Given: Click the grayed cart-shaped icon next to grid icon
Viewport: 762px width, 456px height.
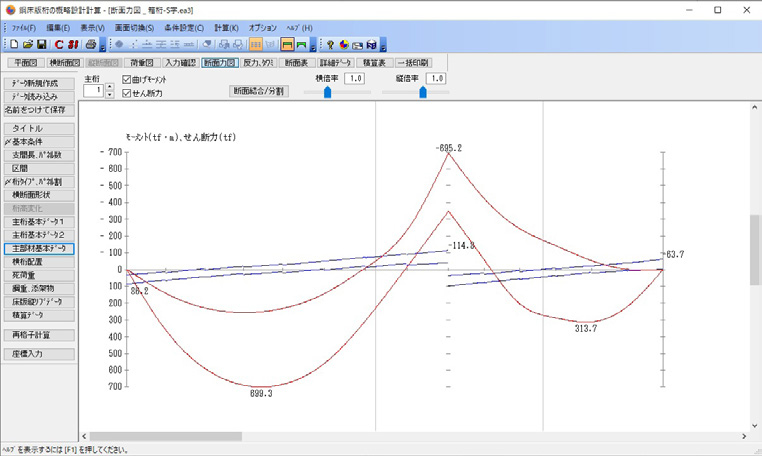Looking at the screenshot, I should click(270, 45).
